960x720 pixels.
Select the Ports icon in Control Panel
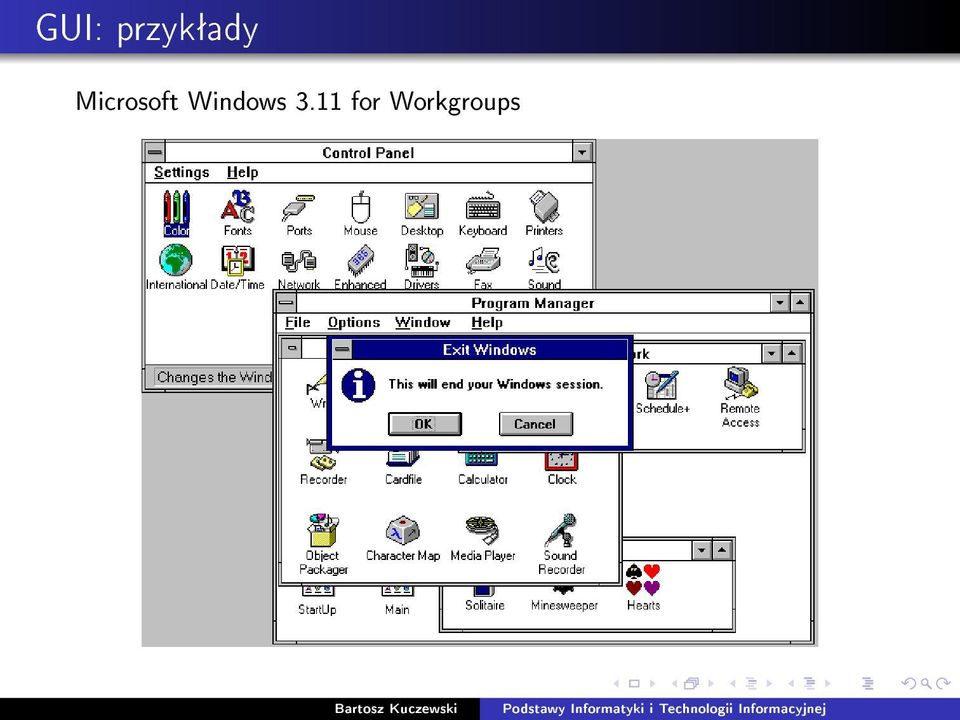tap(299, 214)
